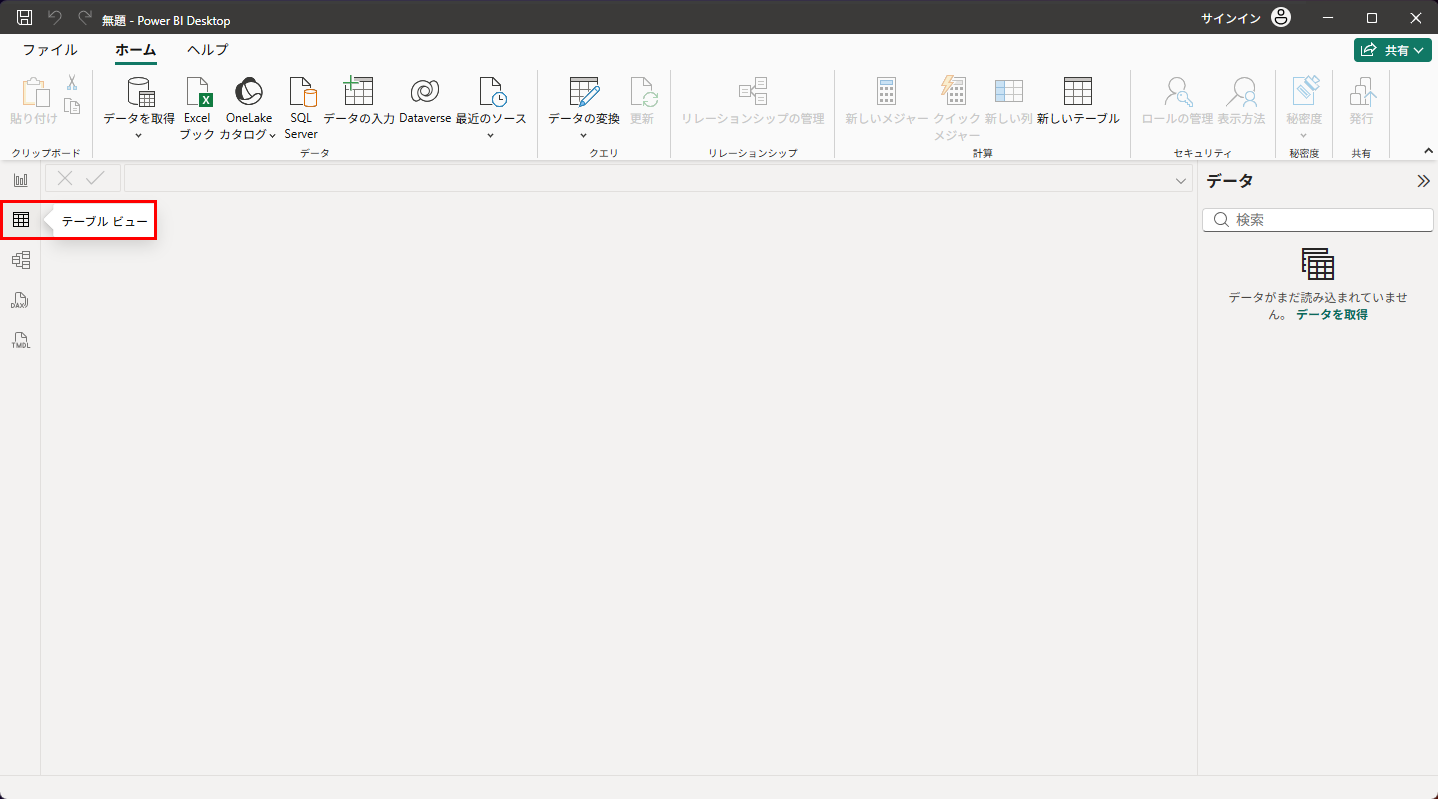Open the ヘルプ ribbon tab
The image size is (1438, 799).
[x=207, y=50]
